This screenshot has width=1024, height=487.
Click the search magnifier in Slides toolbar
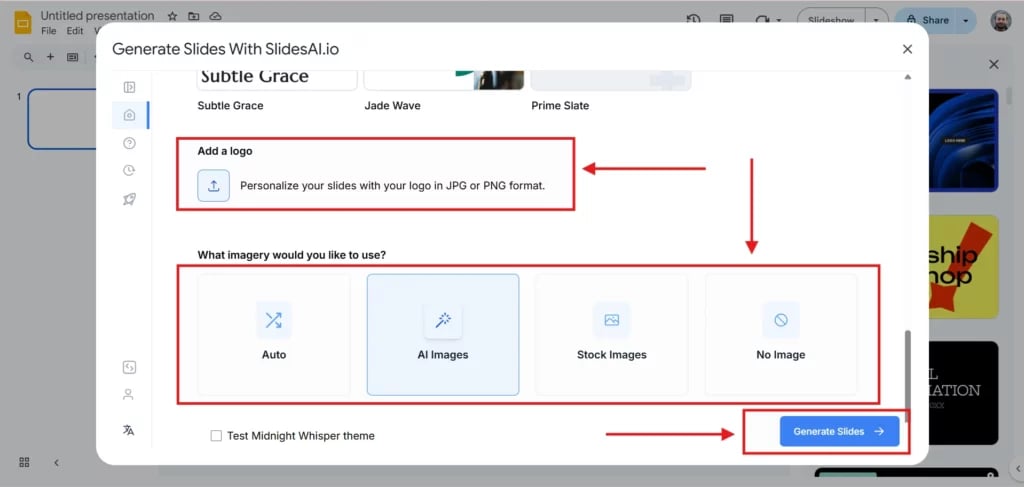click(28, 57)
